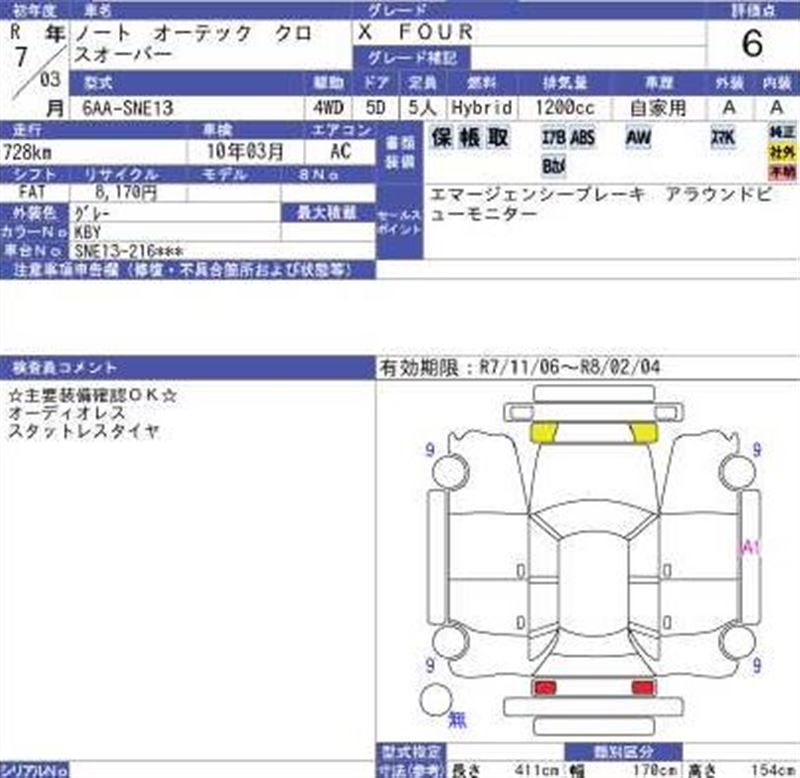Screen dimensions: 800x778
Task: Click the Hybrid fuel cell
Action: [x=482, y=108]
